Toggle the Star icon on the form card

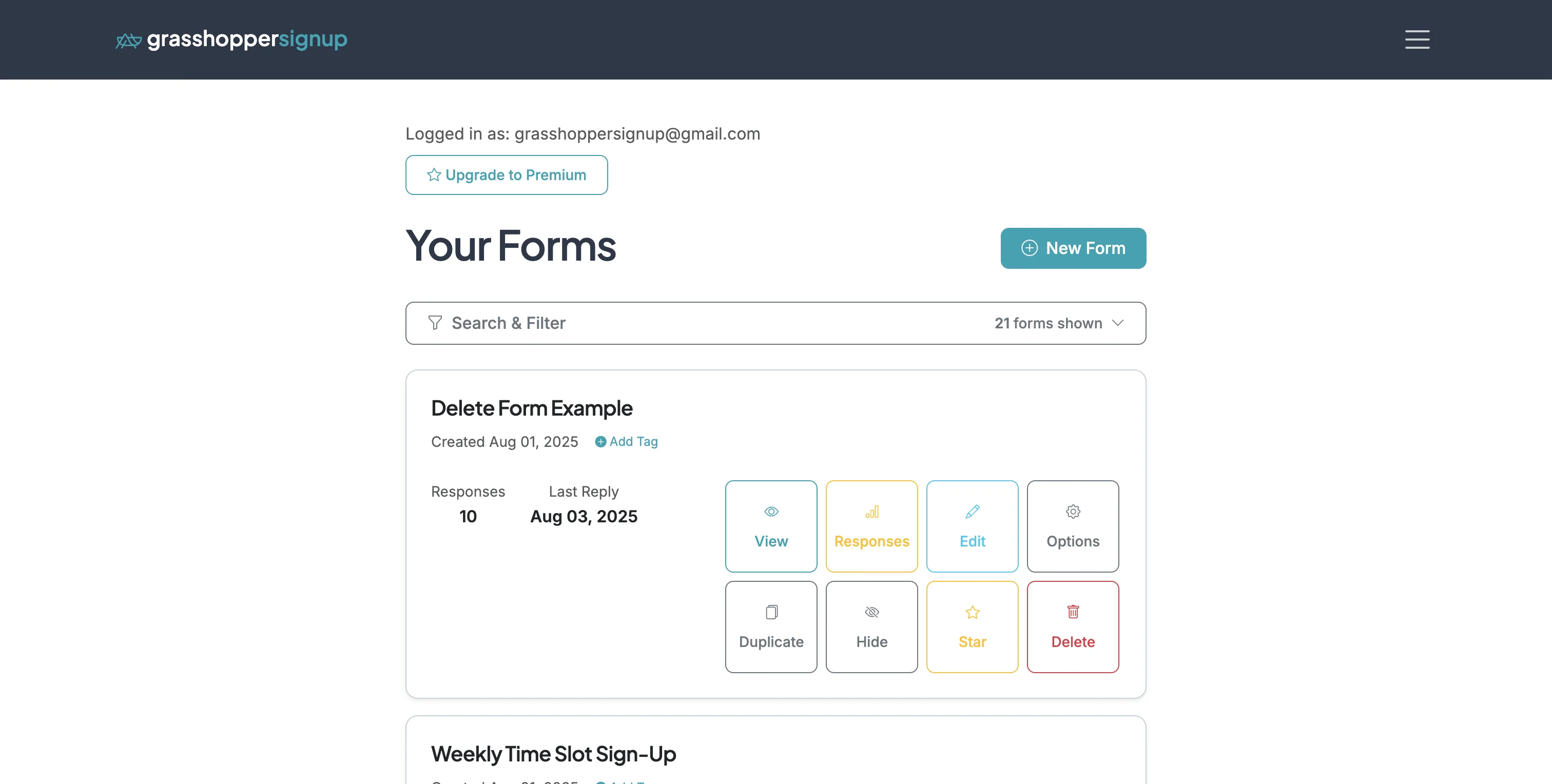tap(972, 612)
